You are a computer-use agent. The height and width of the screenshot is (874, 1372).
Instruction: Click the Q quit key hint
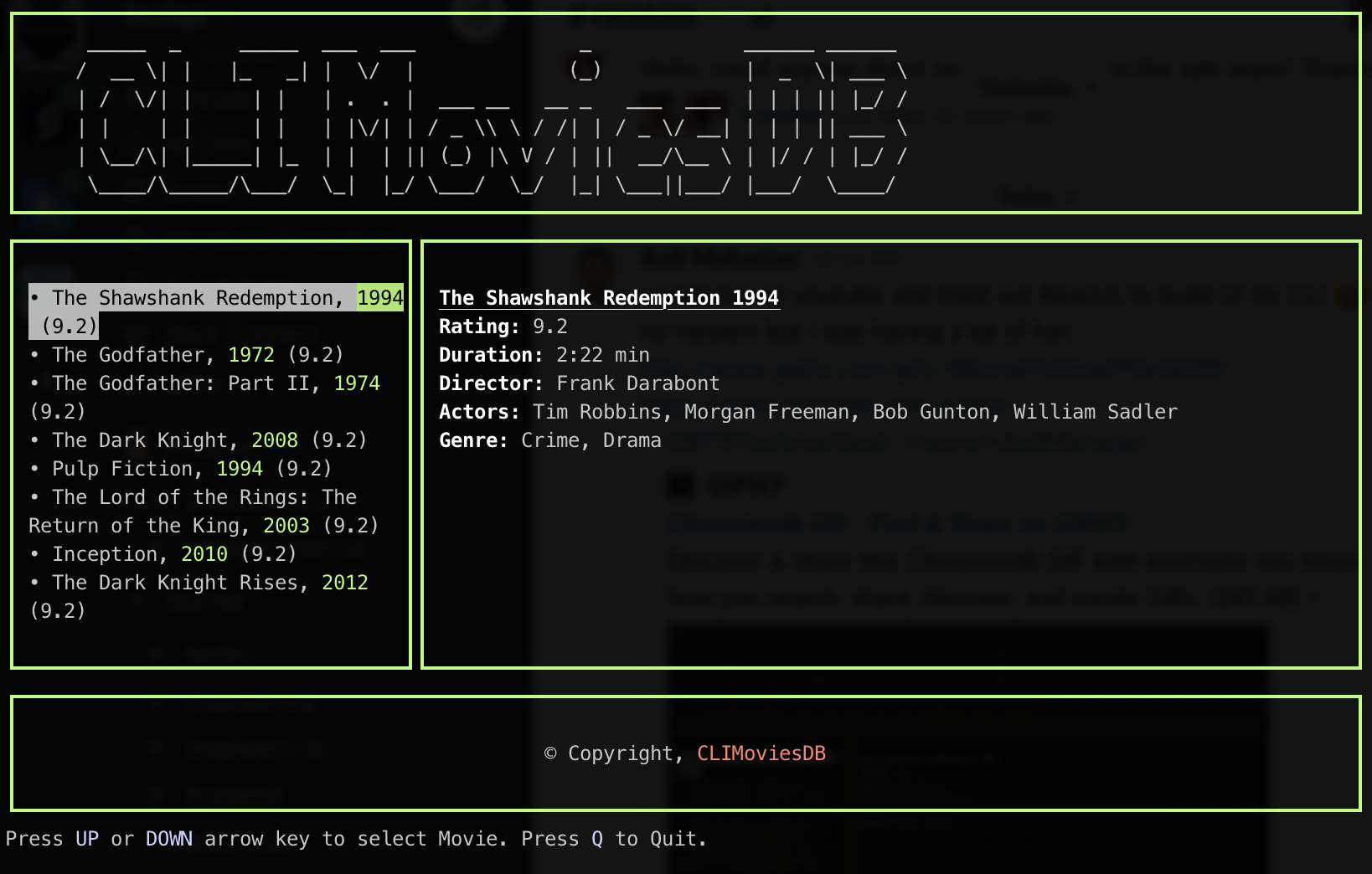tap(597, 839)
